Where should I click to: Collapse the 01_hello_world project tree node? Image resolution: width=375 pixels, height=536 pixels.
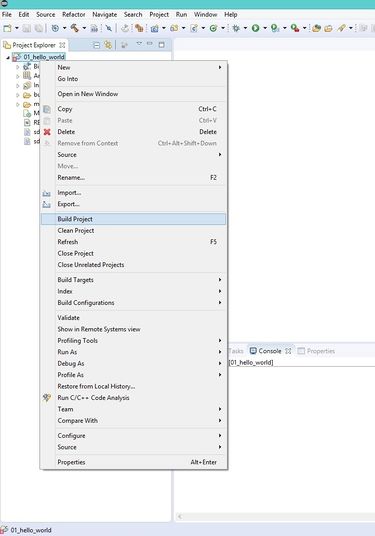pos(8,57)
